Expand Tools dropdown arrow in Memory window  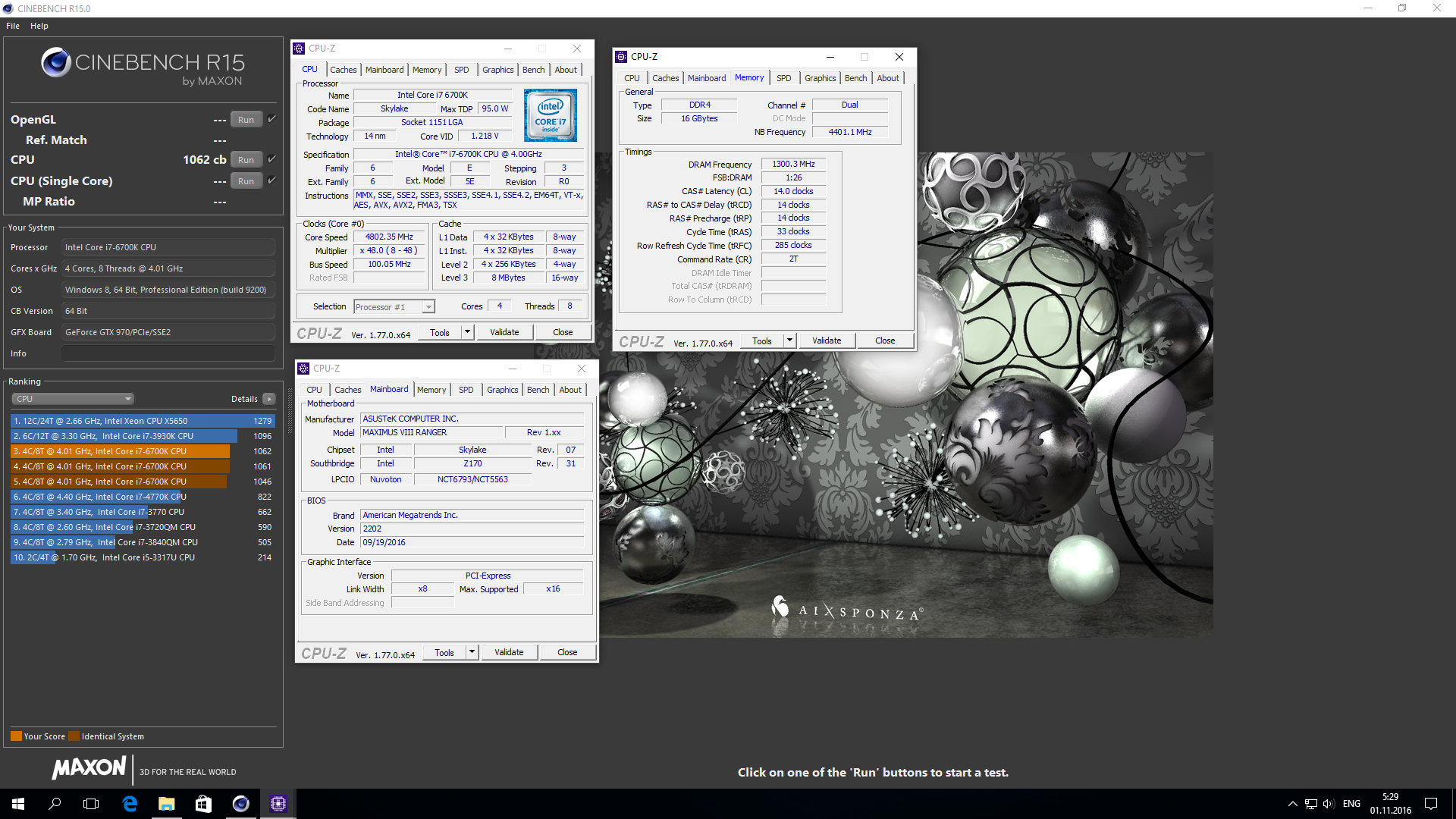[x=789, y=340]
